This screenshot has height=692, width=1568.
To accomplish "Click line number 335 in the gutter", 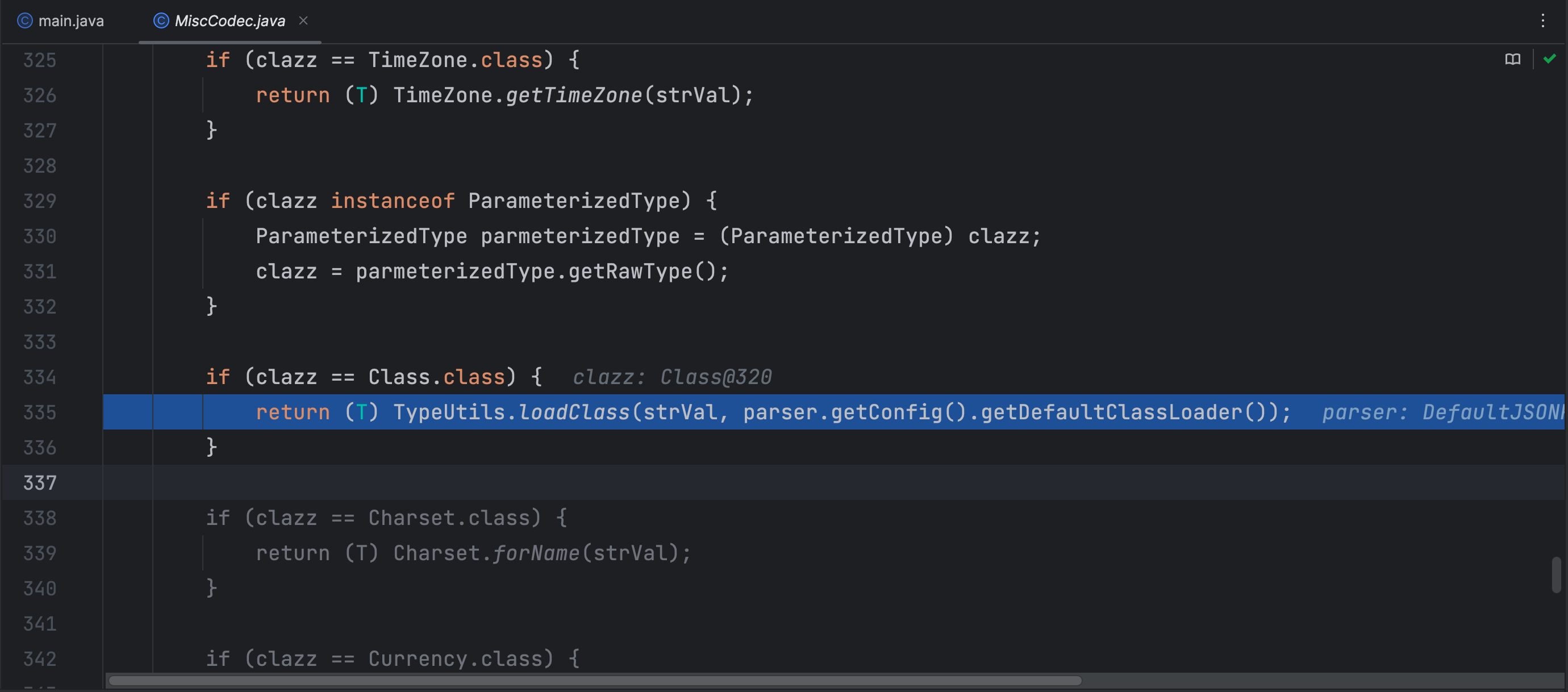I will pyautogui.click(x=40, y=412).
